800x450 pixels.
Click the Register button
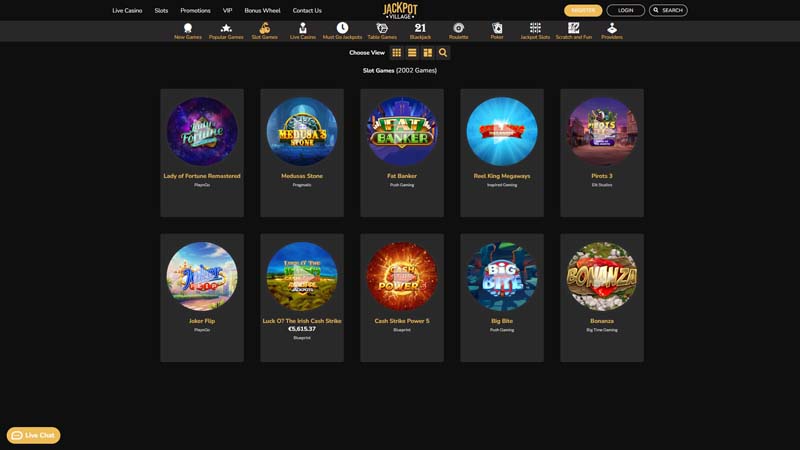click(583, 10)
